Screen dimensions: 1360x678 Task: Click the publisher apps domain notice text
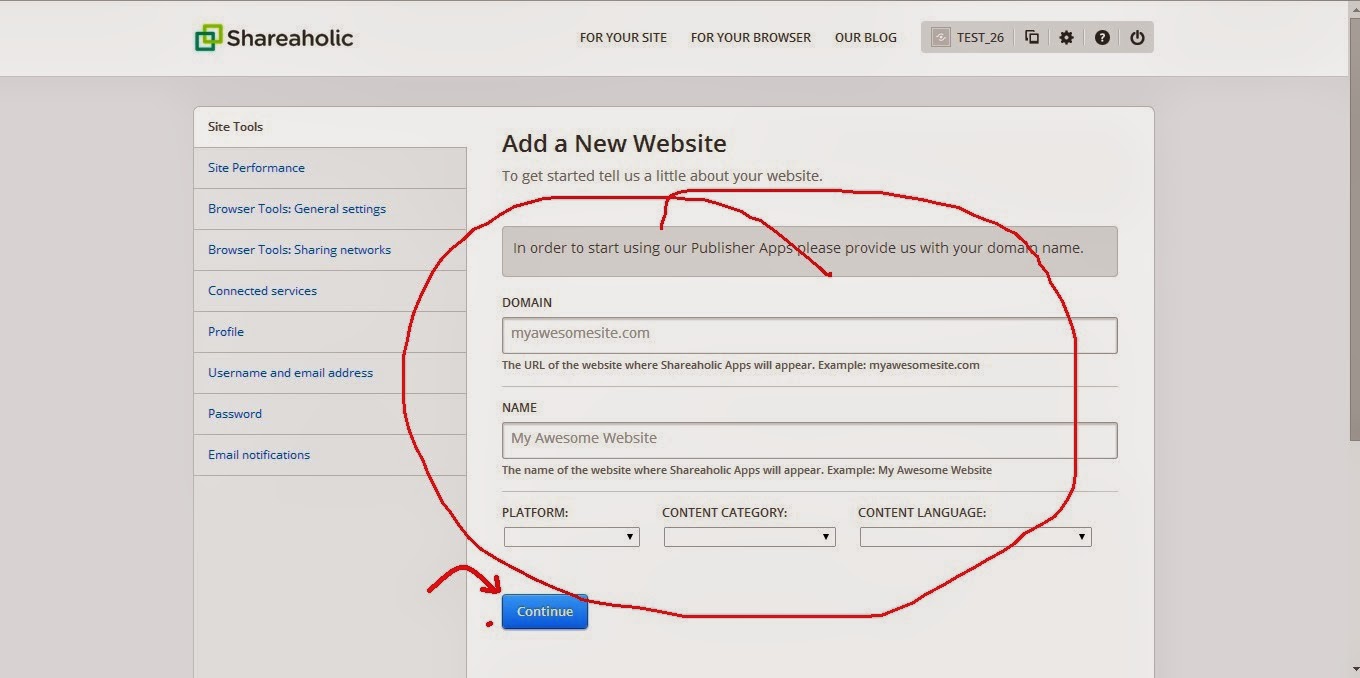pyautogui.click(x=798, y=248)
